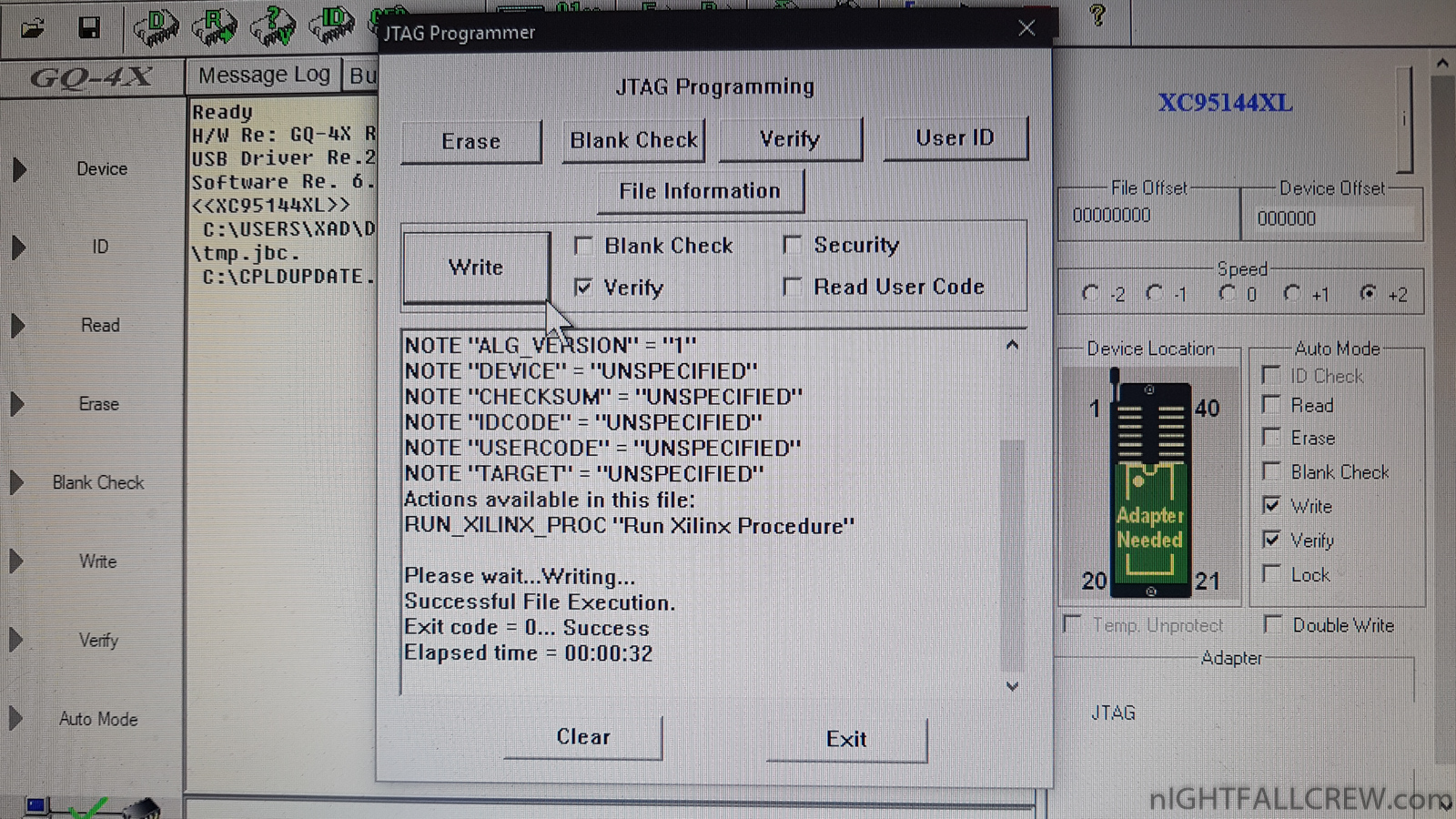The width and height of the screenshot is (1456, 819).
Task: Click the JTAG adapter label
Action: click(1113, 713)
